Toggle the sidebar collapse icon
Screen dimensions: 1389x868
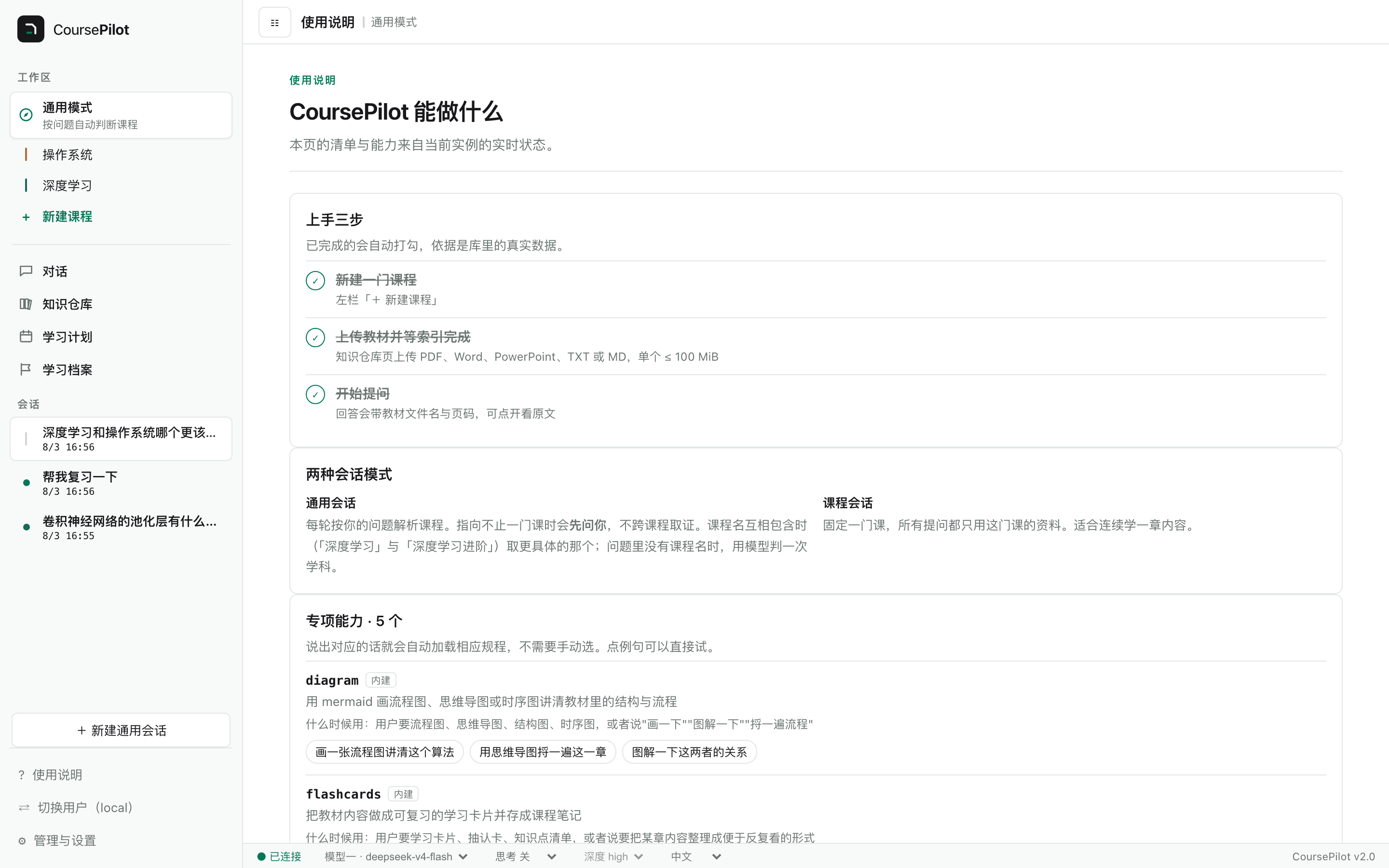click(274, 22)
